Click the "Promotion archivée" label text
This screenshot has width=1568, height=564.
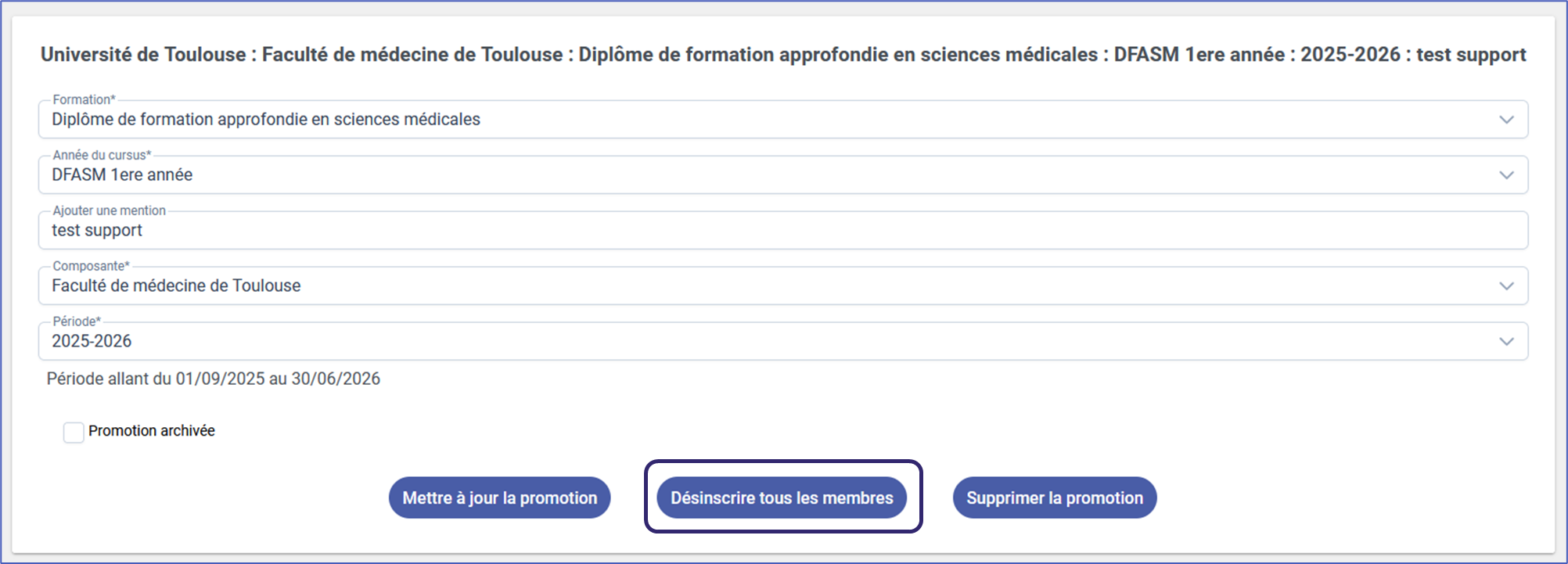point(151,431)
